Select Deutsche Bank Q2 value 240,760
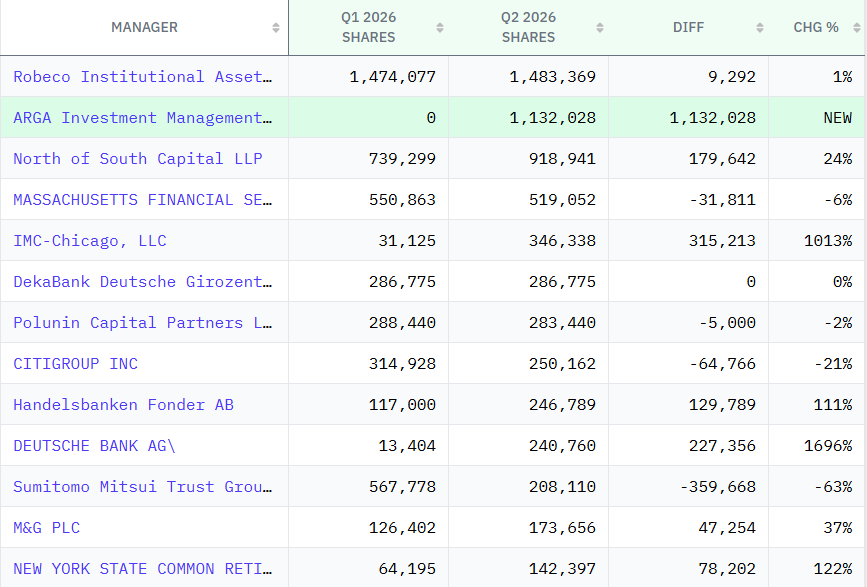The image size is (867, 587). (x=562, y=446)
